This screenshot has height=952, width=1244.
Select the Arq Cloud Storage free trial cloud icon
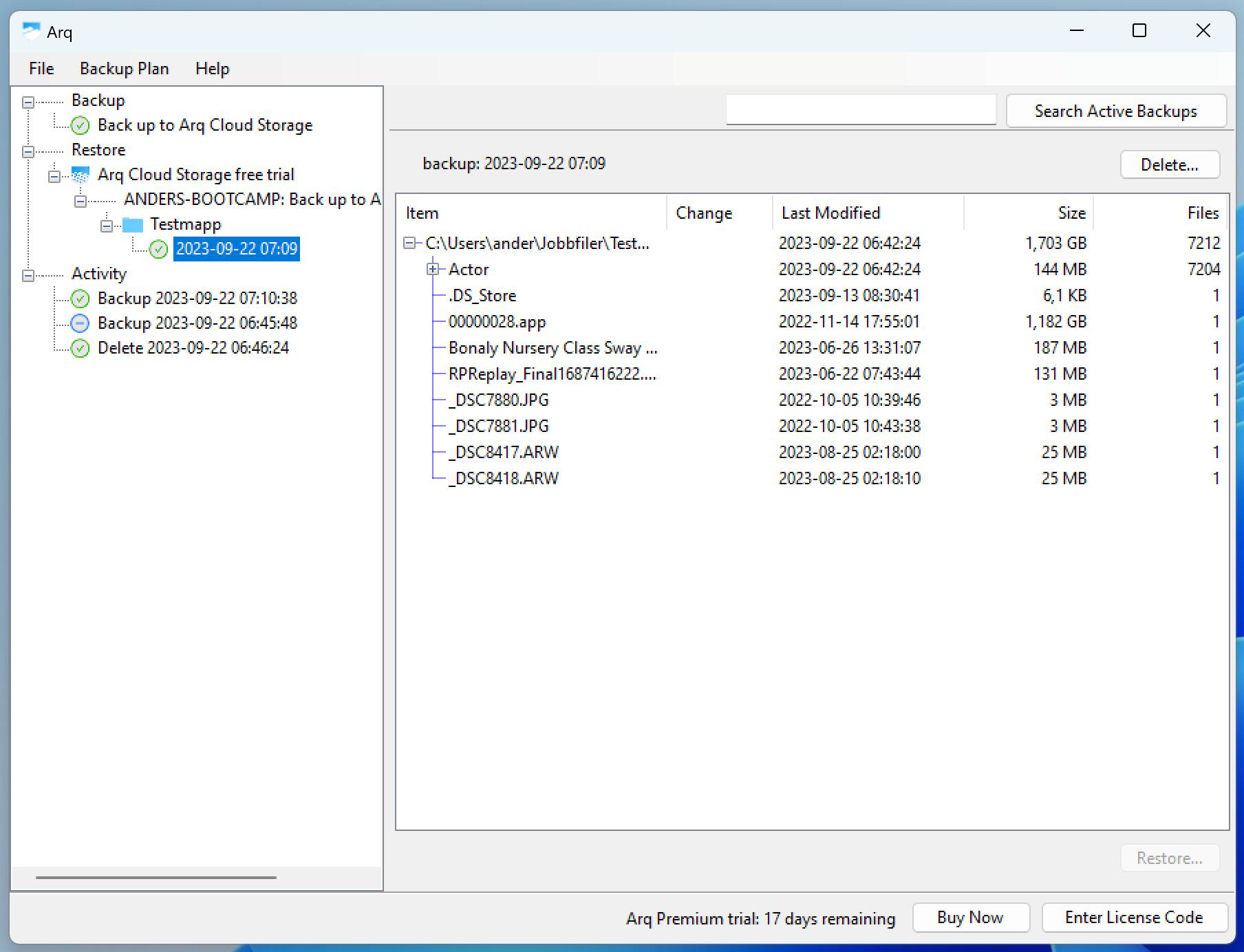point(78,174)
